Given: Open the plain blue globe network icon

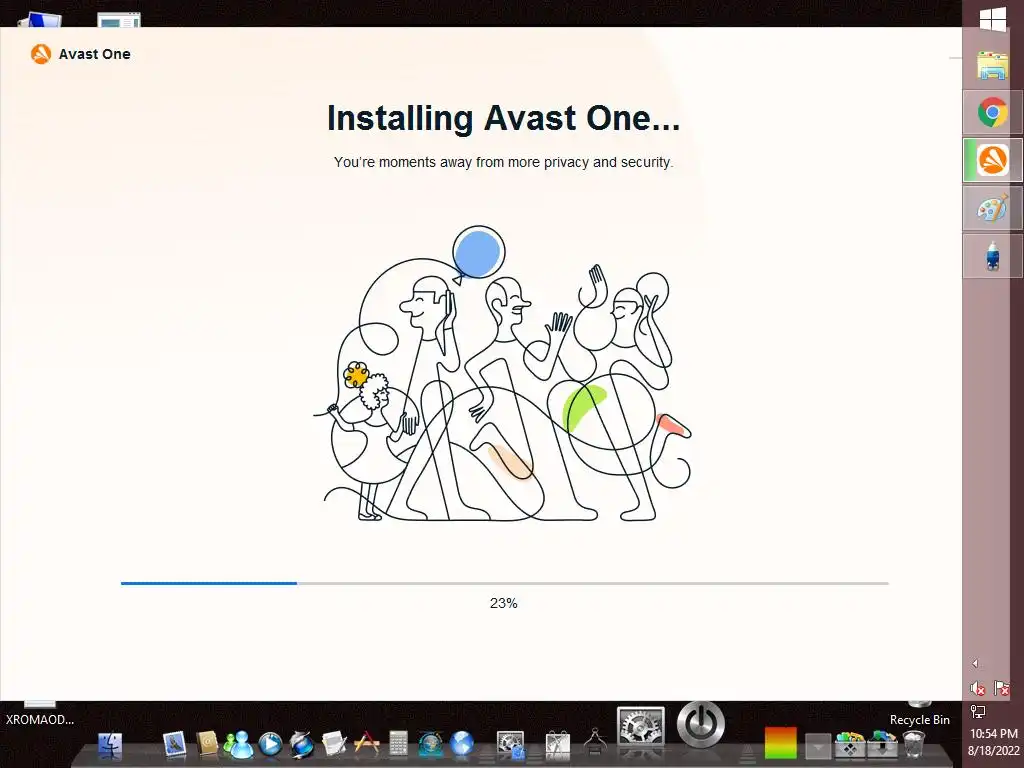Looking at the screenshot, I should click(x=462, y=744).
